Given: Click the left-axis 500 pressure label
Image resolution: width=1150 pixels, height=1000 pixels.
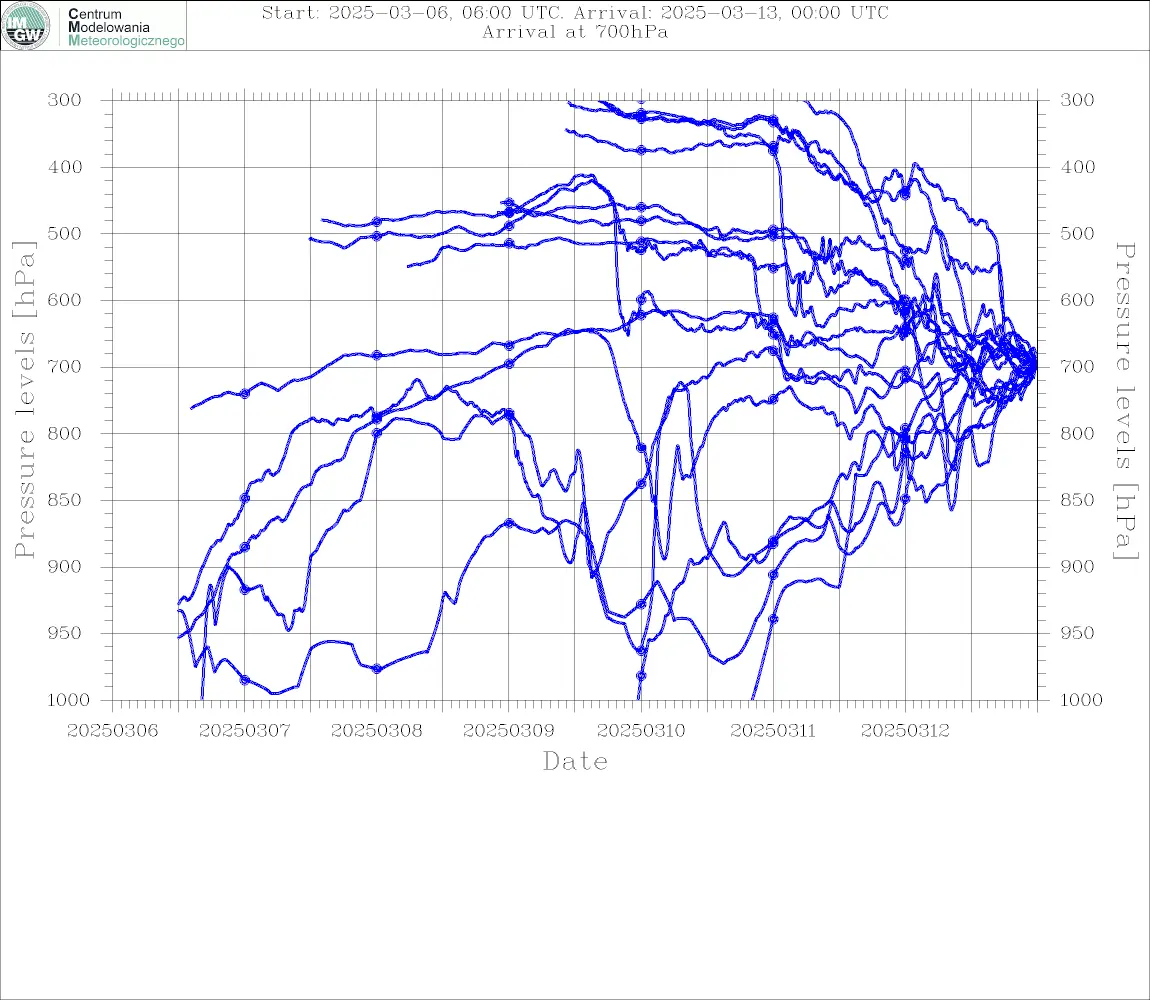Looking at the screenshot, I should tap(65, 233).
